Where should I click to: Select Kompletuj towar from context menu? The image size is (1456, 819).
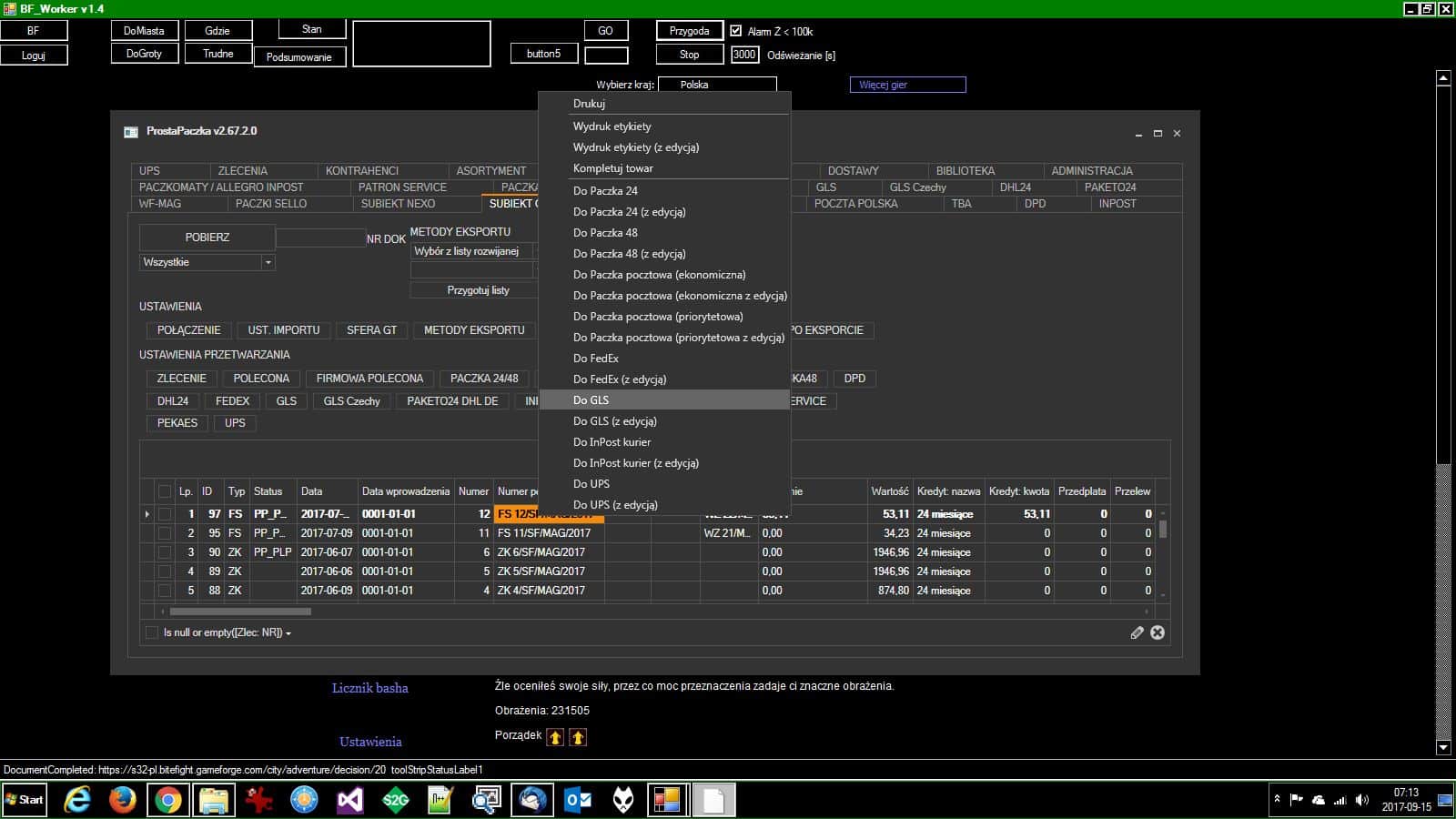tap(664, 168)
